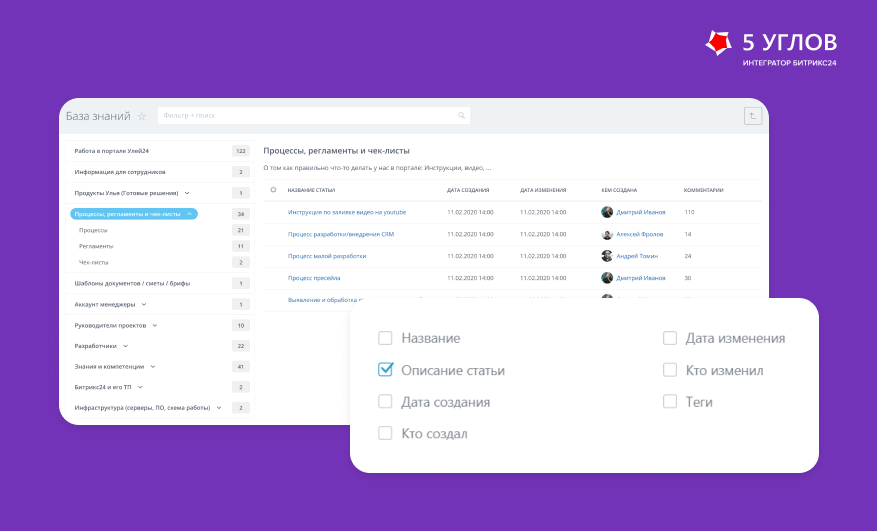Open article Процесс малой разработки

click(327, 256)
